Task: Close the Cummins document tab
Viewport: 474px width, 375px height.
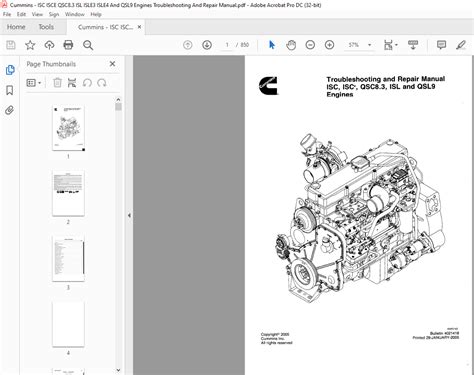Action: (139, 27)
